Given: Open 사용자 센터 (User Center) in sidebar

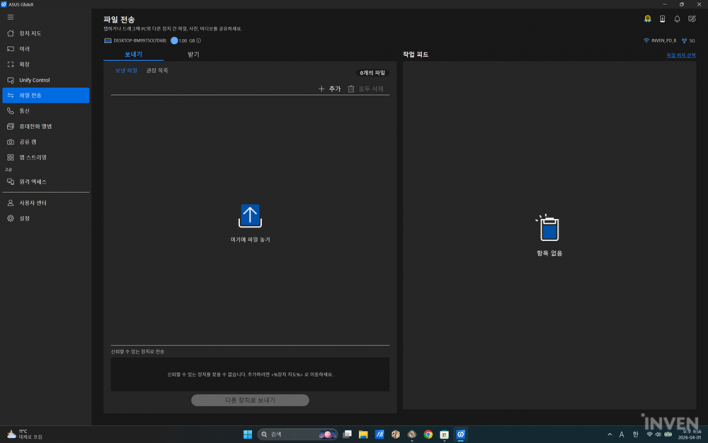Looking at the screenshot, I should [x=33, y=203].
